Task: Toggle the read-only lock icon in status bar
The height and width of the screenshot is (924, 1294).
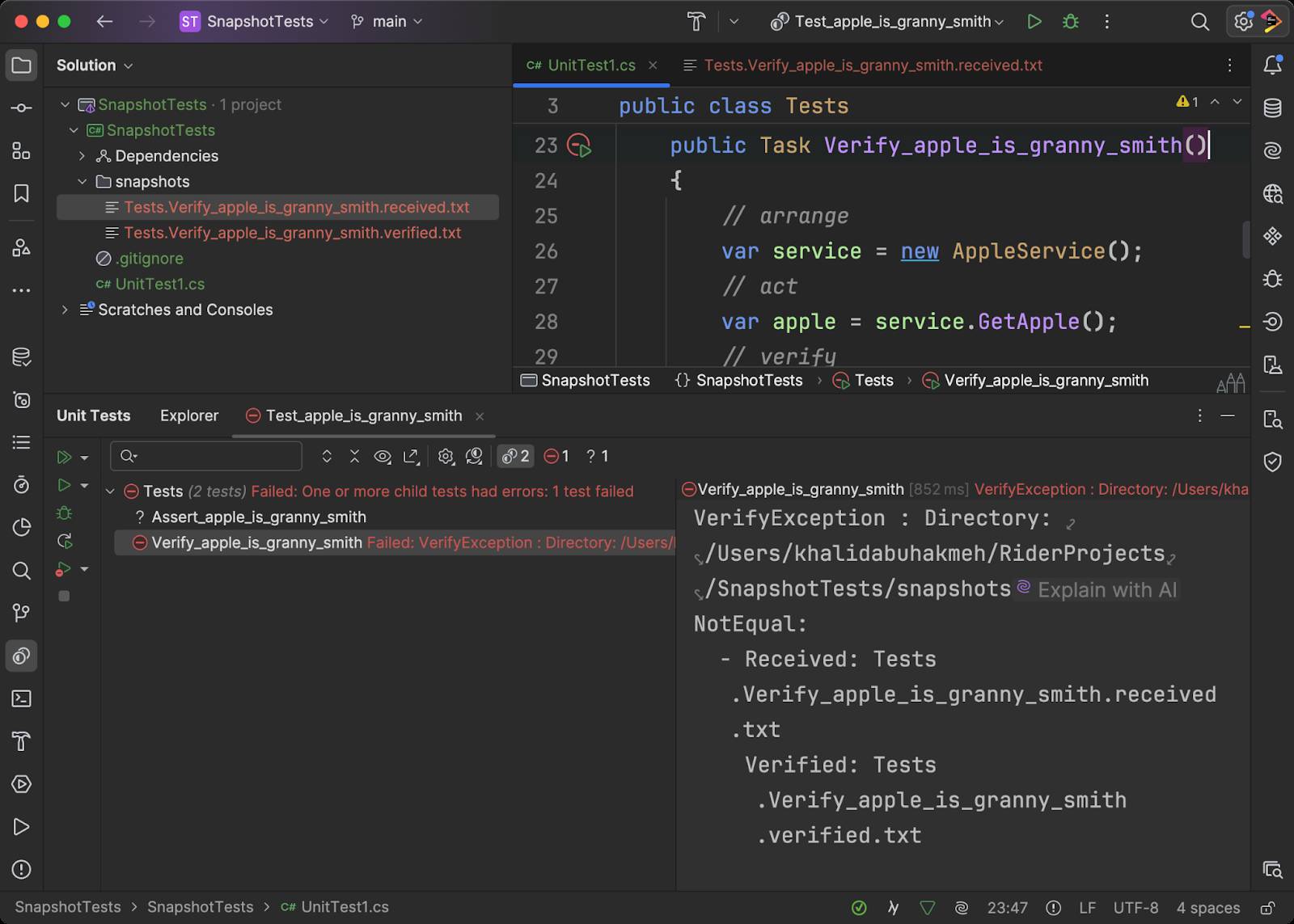Action: [x=1268, y=908]
